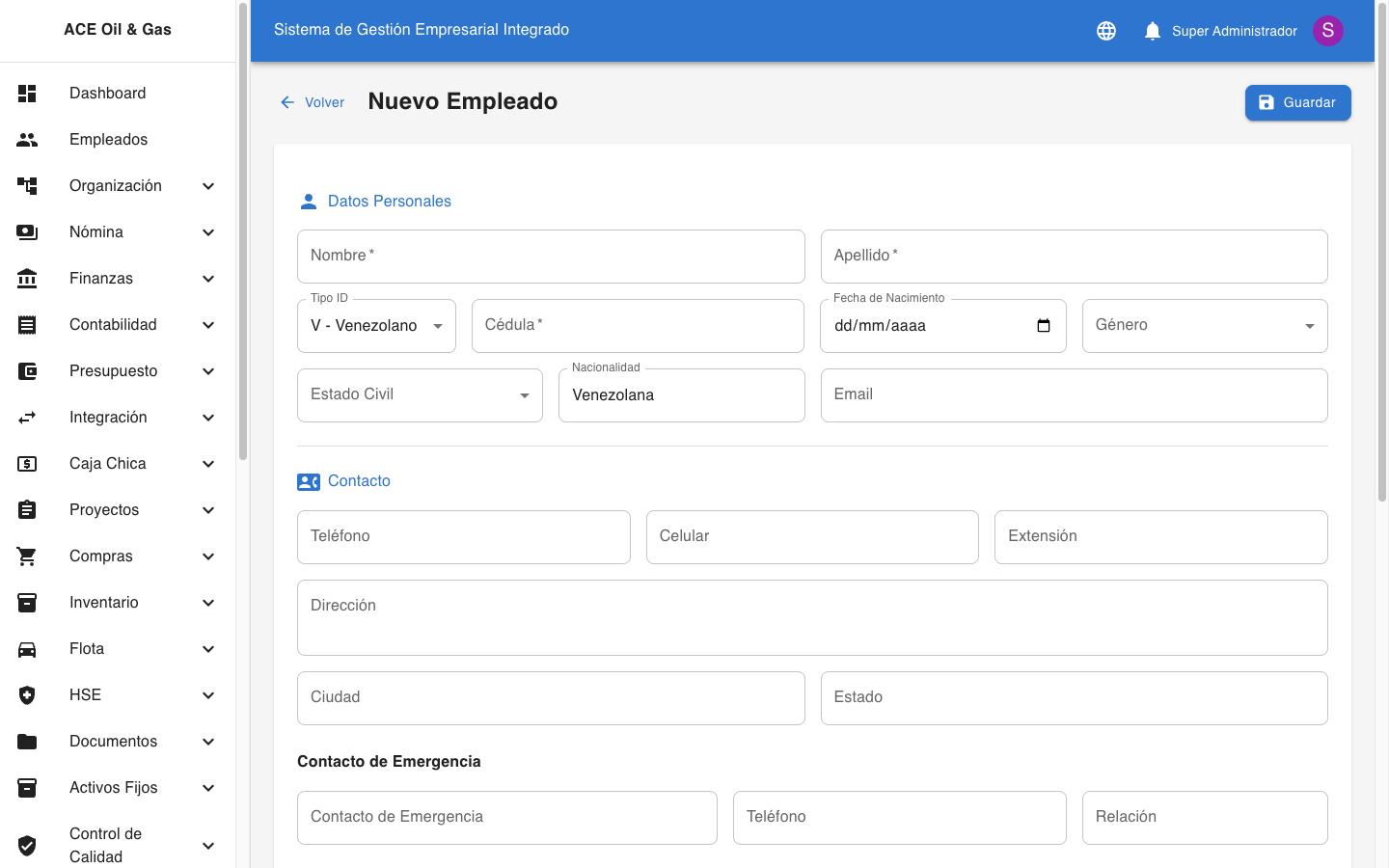Click the Flota car icon
The height and width of the screenshot is (868, 1389).
27,649
